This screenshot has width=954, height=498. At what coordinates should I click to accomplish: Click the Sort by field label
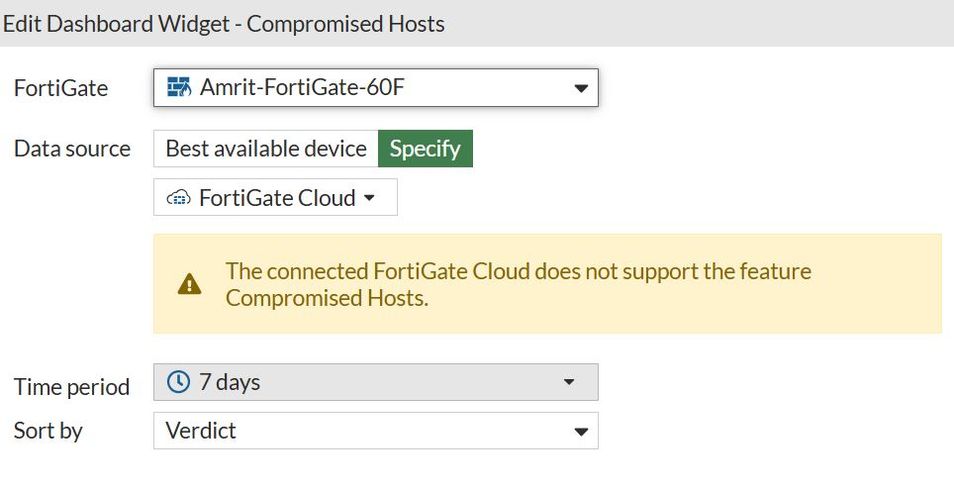tap(48, 431)
